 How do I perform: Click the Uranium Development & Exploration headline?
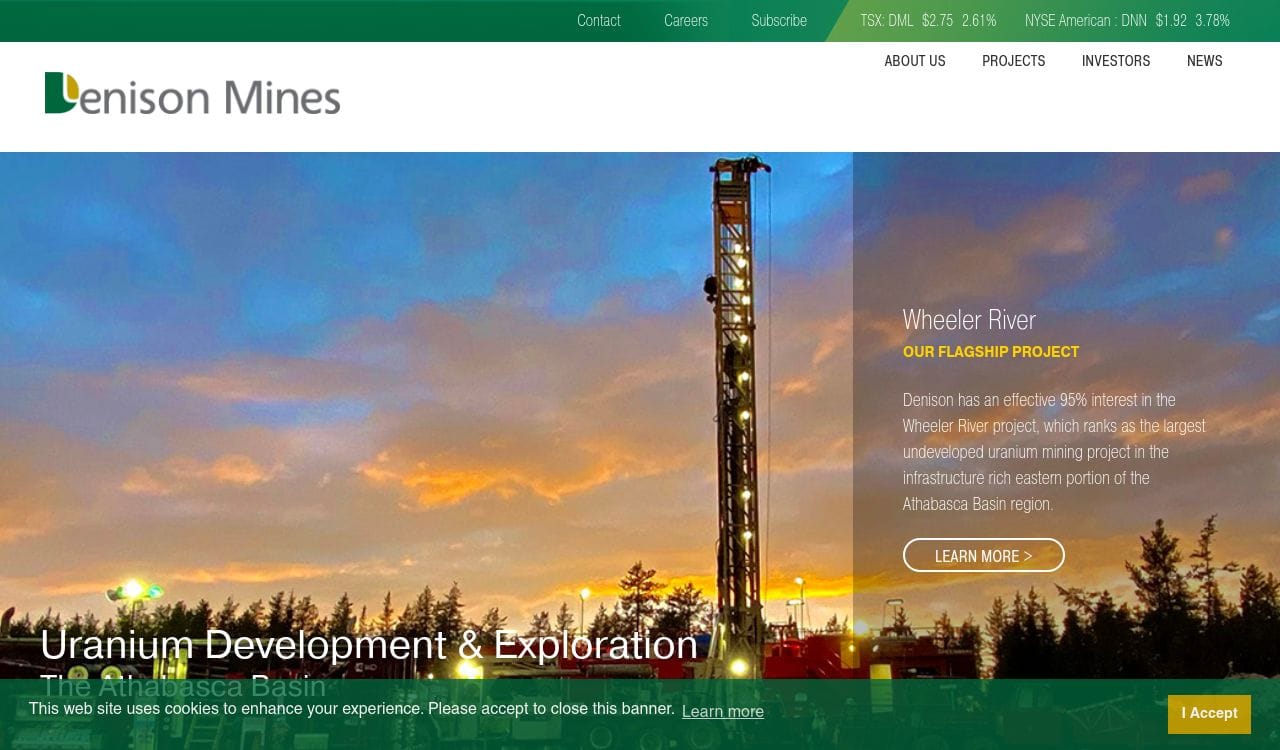(368, 645)
